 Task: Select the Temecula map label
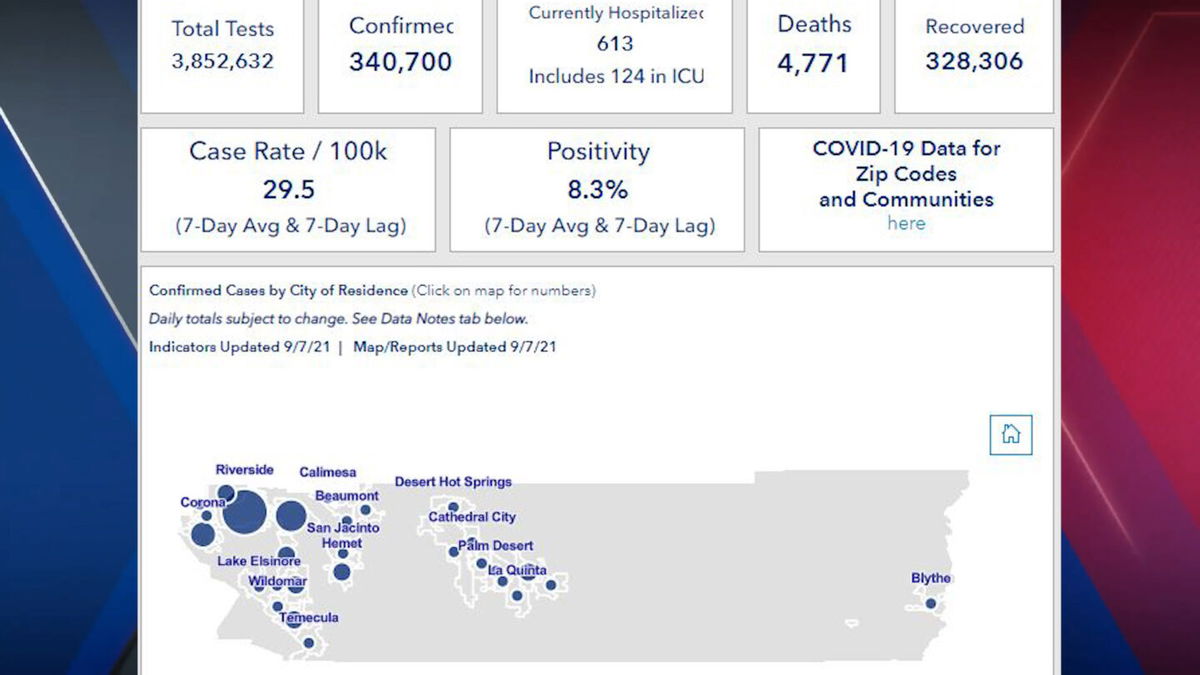tap(309, 617)
